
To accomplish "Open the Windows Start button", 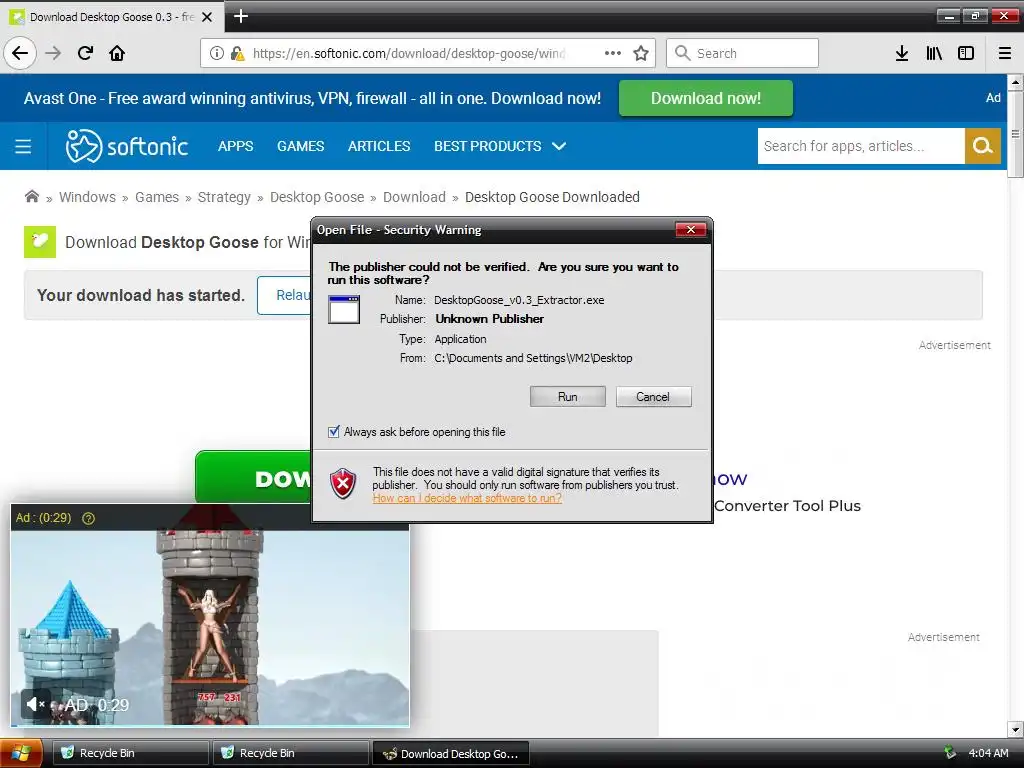I will [21, 754].
